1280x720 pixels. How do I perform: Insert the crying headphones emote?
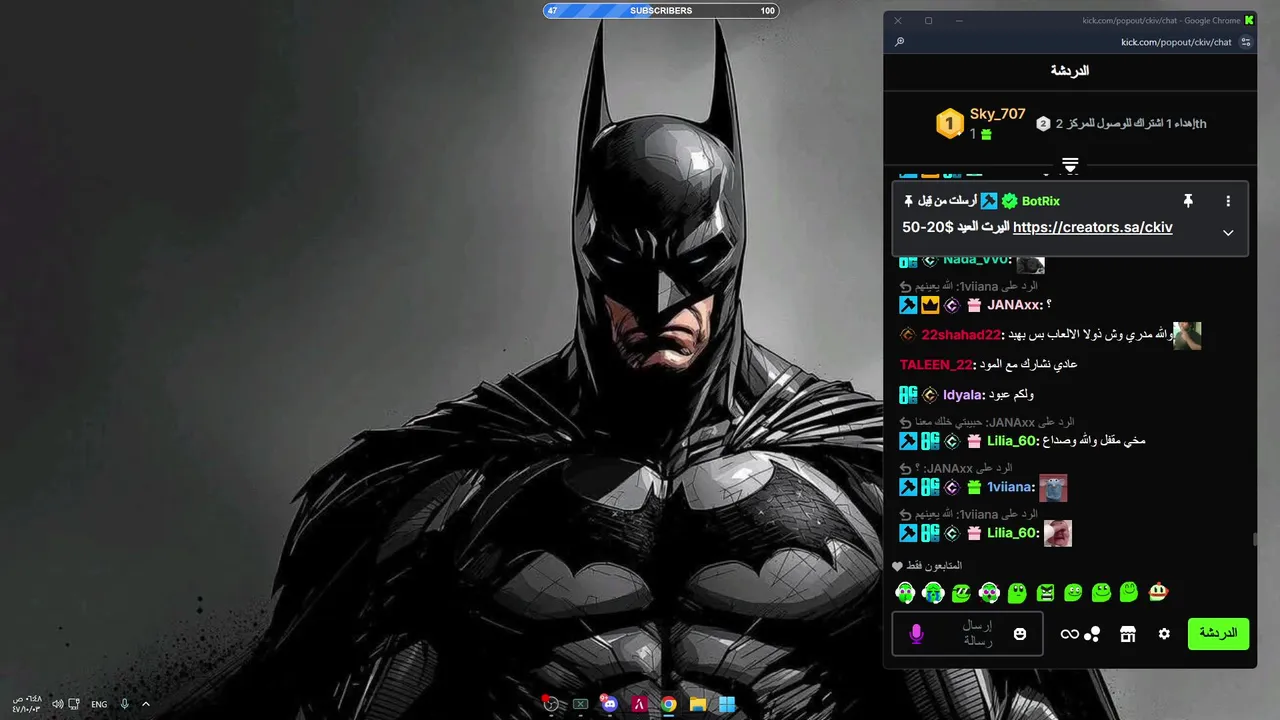(x=933, y=592)
